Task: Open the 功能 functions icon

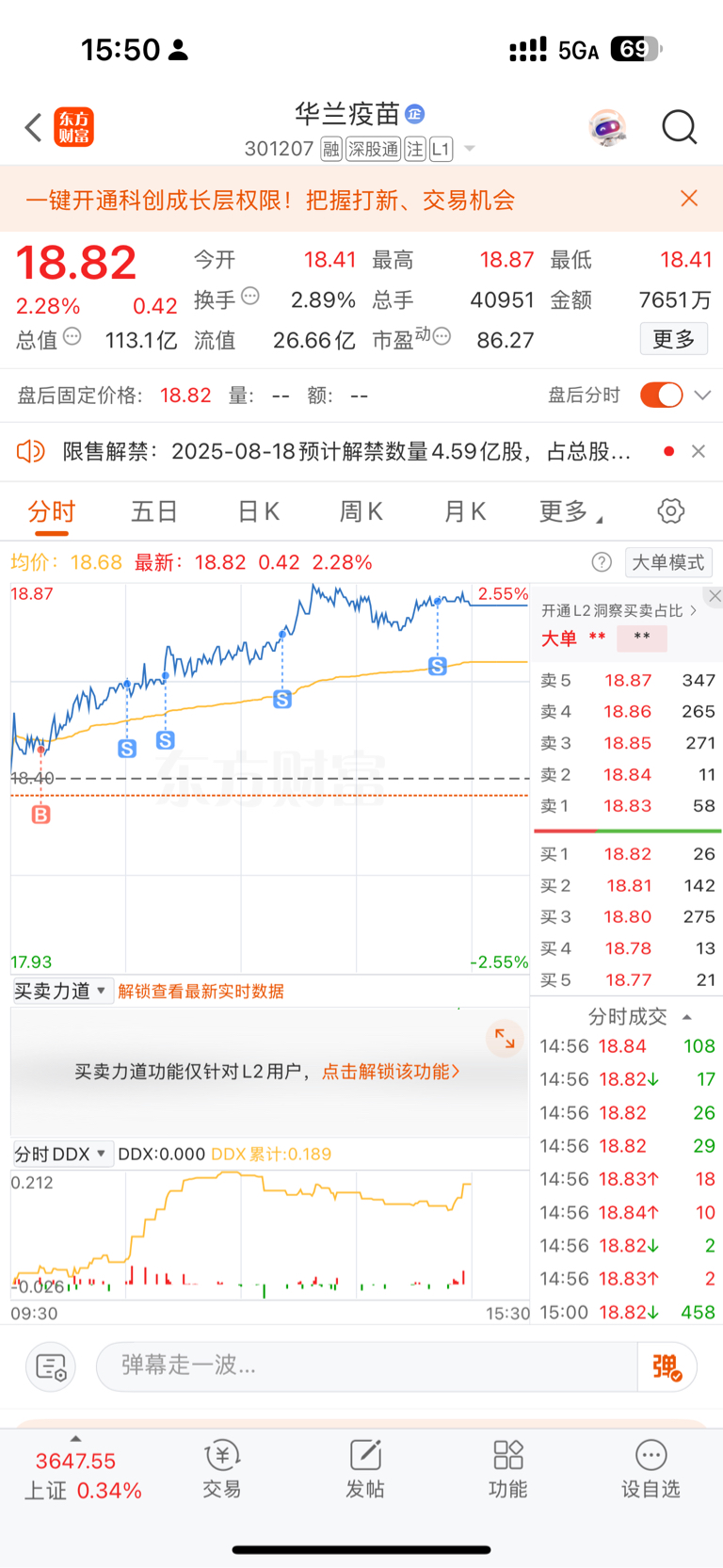Action: 508,1469
